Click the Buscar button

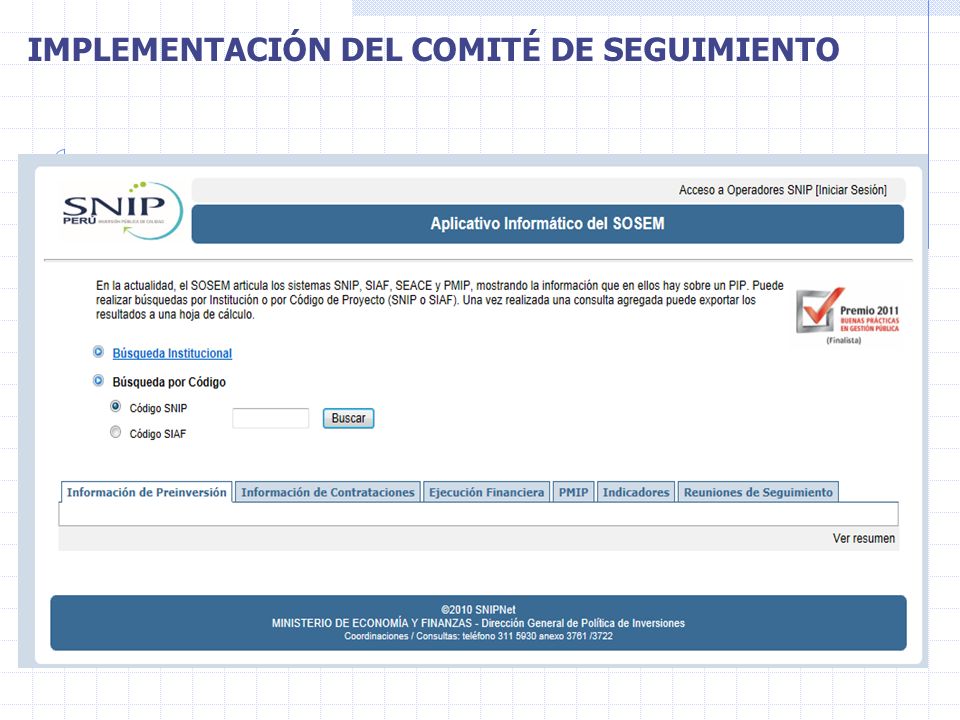coord(348,418)
